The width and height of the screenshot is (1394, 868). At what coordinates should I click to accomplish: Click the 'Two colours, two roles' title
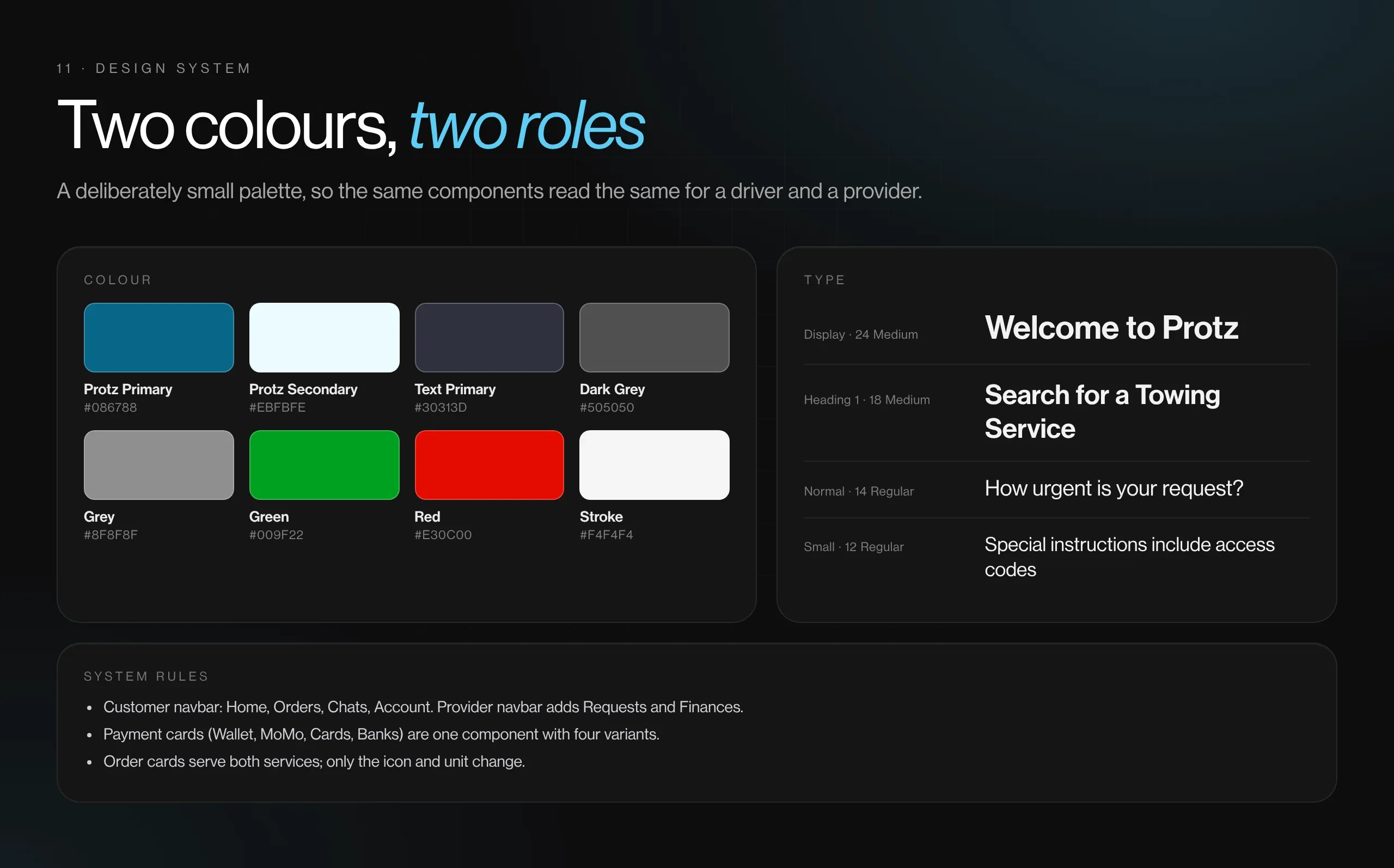tap(351, 126)
